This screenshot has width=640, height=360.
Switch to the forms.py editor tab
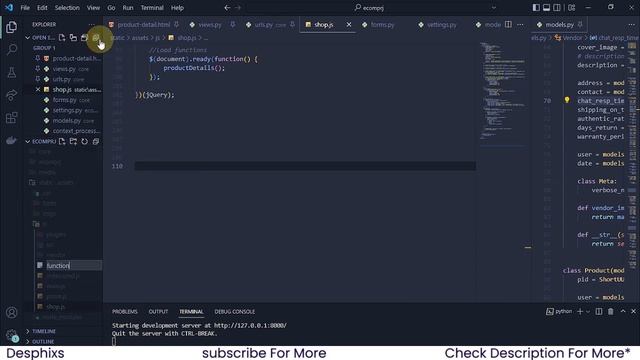(x=382, y=24)
